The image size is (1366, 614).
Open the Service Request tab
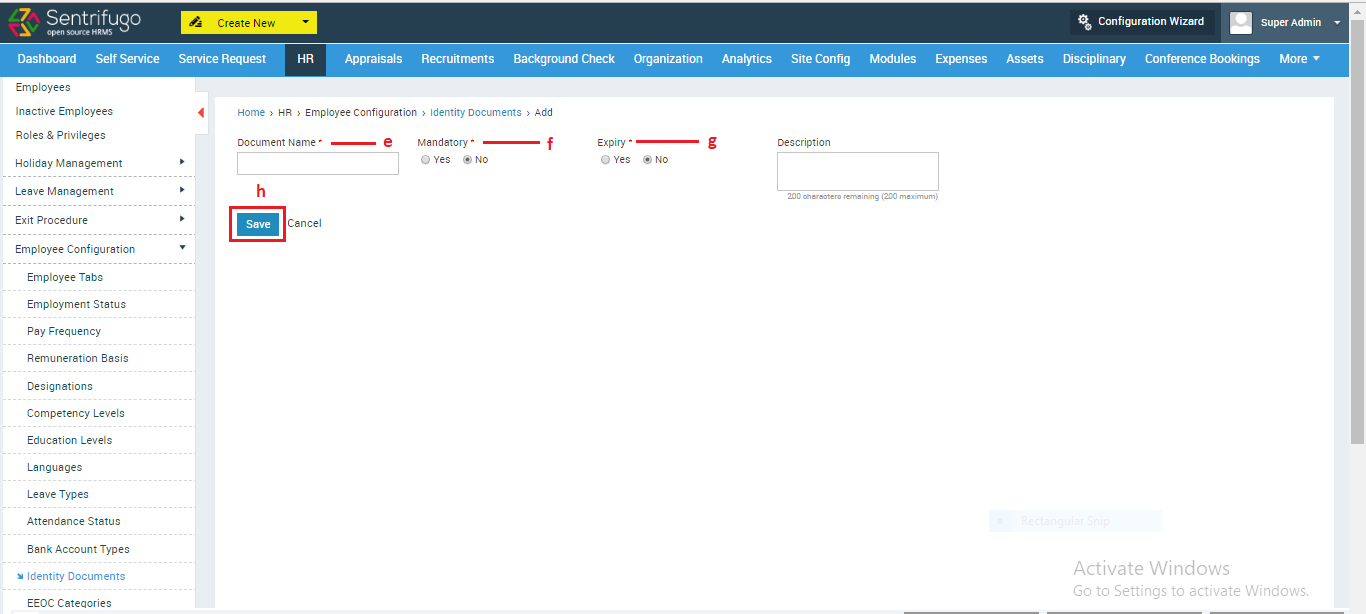pos(222,59)
